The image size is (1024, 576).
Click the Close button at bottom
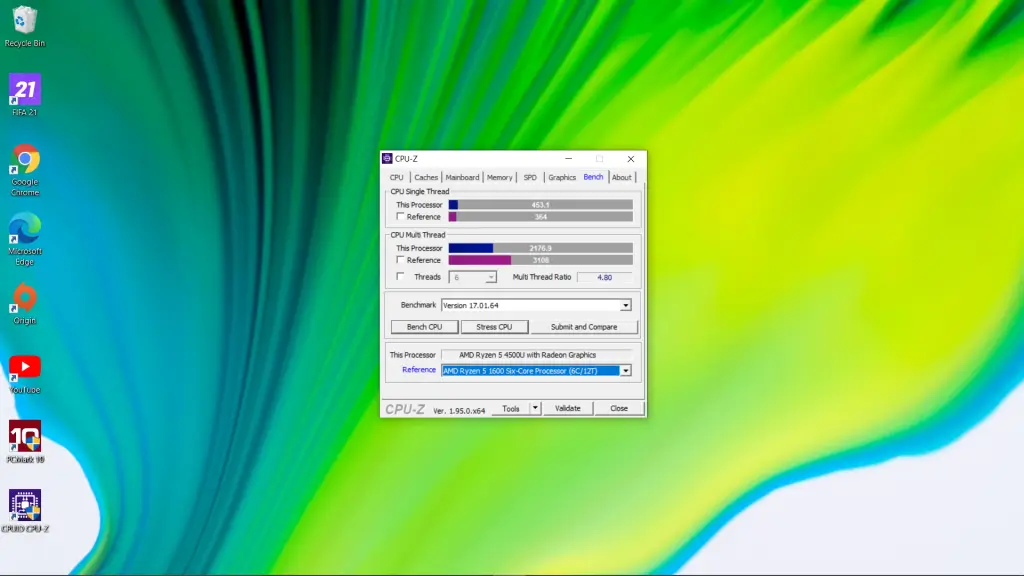click(619, 408)
